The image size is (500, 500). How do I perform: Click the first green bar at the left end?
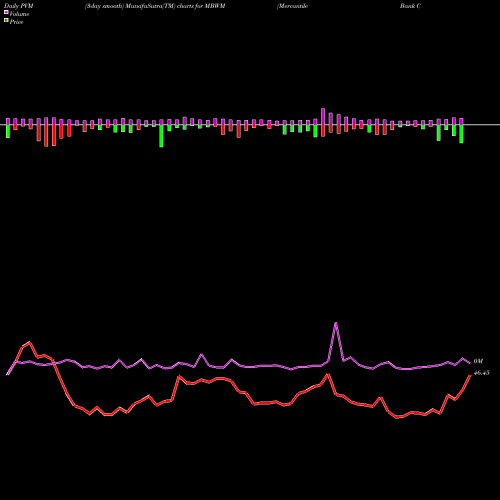pos(8,131)
